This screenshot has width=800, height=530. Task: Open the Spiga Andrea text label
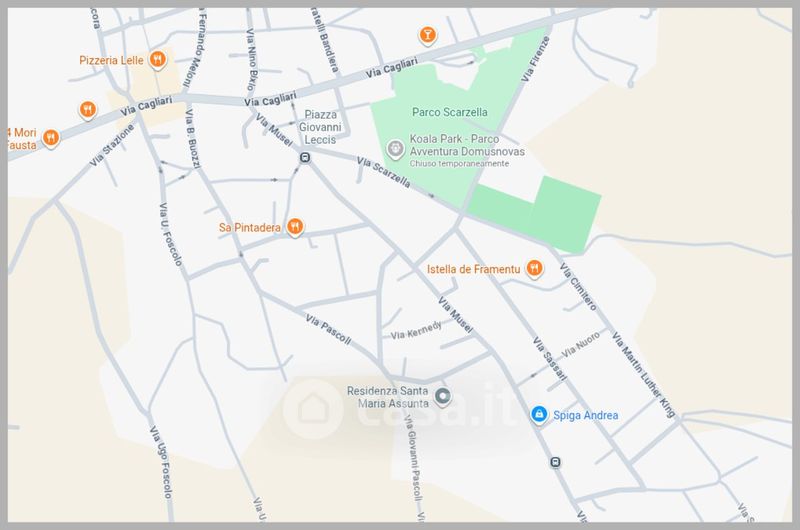586,415
